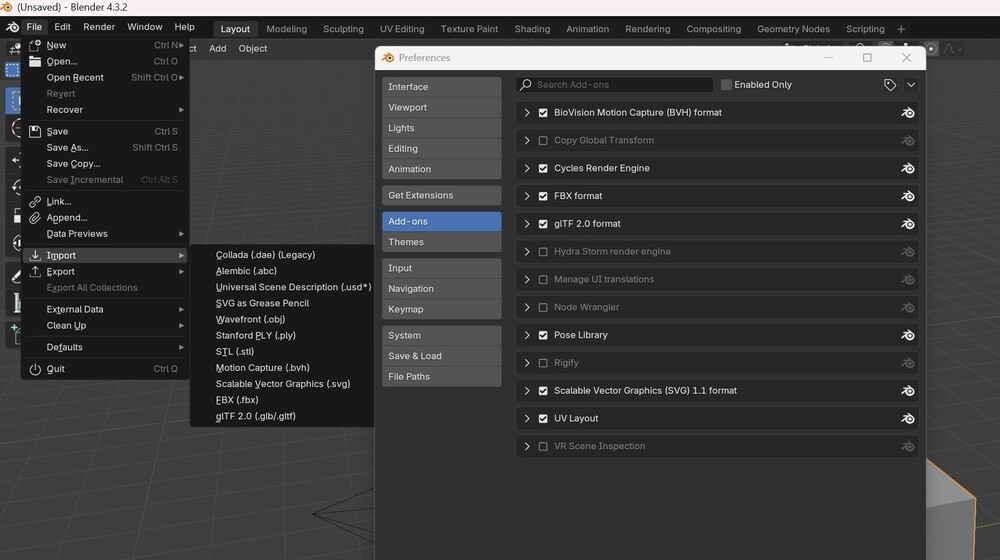Image resolution: width=1000 pixels, height=560 pixels.
Task: Disable the BioVision Motion Capture add-on
Action: coord(543,113)
